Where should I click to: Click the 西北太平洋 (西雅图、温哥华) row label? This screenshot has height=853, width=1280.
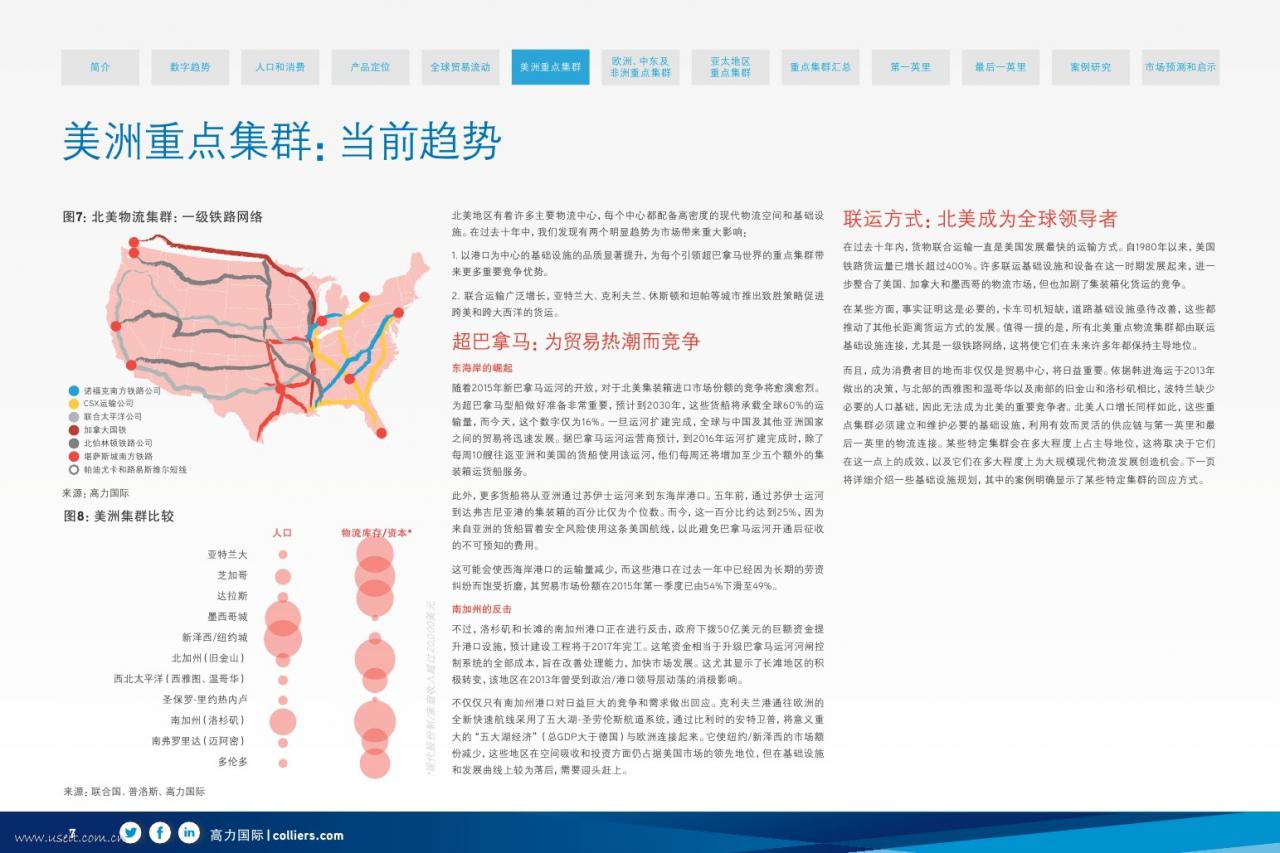click(180, 679)
